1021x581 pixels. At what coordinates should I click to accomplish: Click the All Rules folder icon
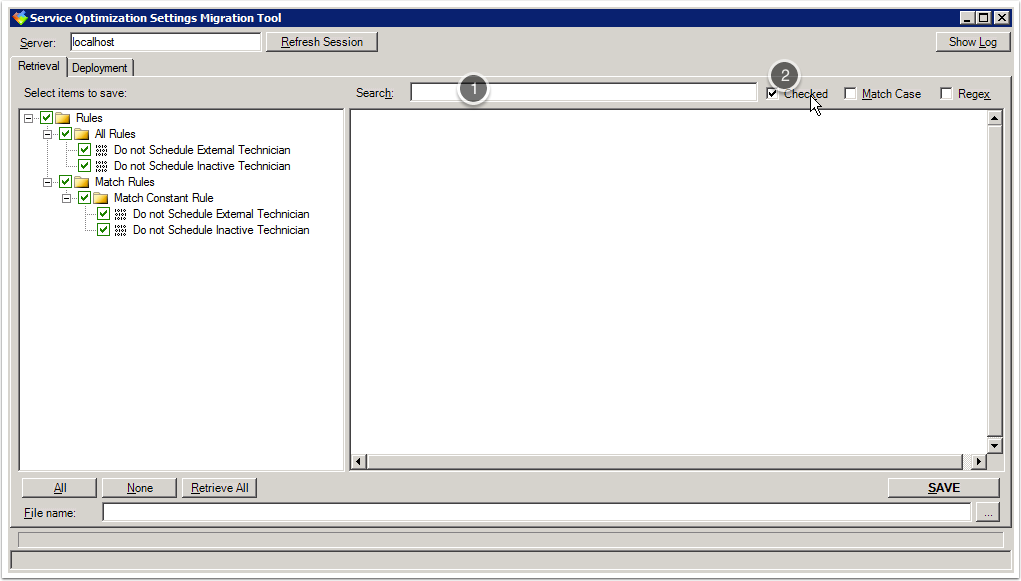[82, 134]
